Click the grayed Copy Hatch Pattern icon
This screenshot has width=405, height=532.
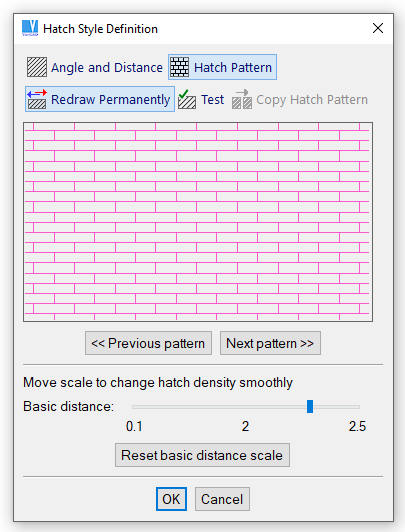pyautogui.click(x=242, y=99)
